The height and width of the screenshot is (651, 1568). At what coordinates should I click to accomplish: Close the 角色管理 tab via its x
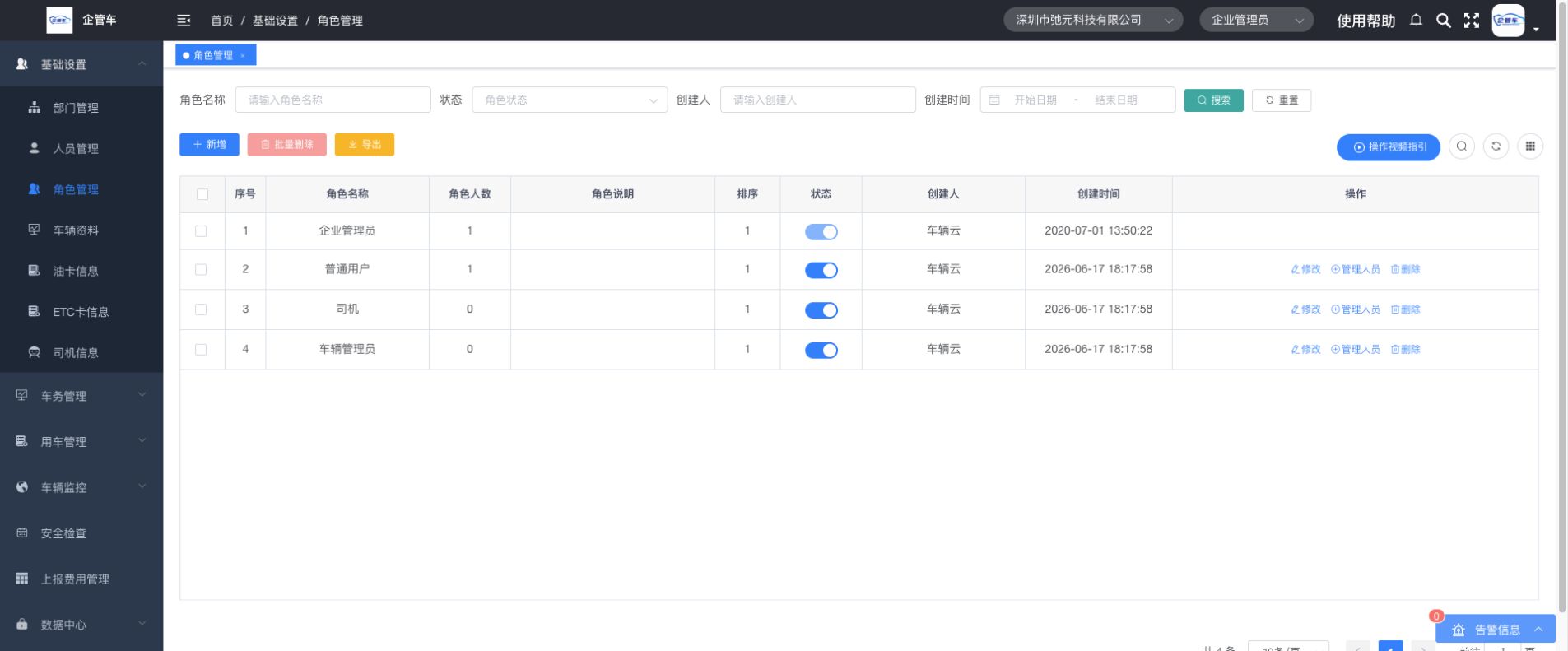(x=243, y=56)
